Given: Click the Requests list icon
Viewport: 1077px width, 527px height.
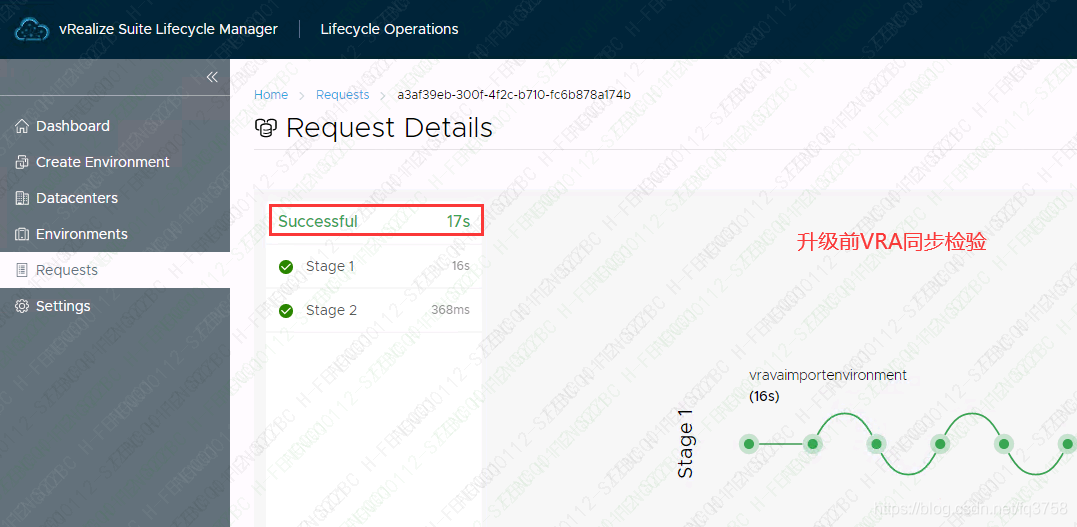Looking at the screenshot, I should [23, 270].
